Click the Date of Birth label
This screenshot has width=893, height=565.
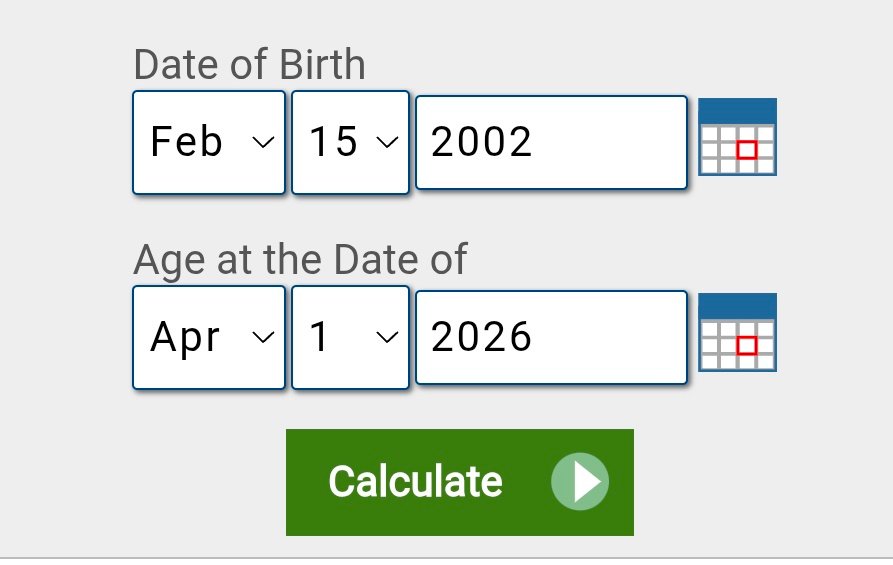(249, 65)
